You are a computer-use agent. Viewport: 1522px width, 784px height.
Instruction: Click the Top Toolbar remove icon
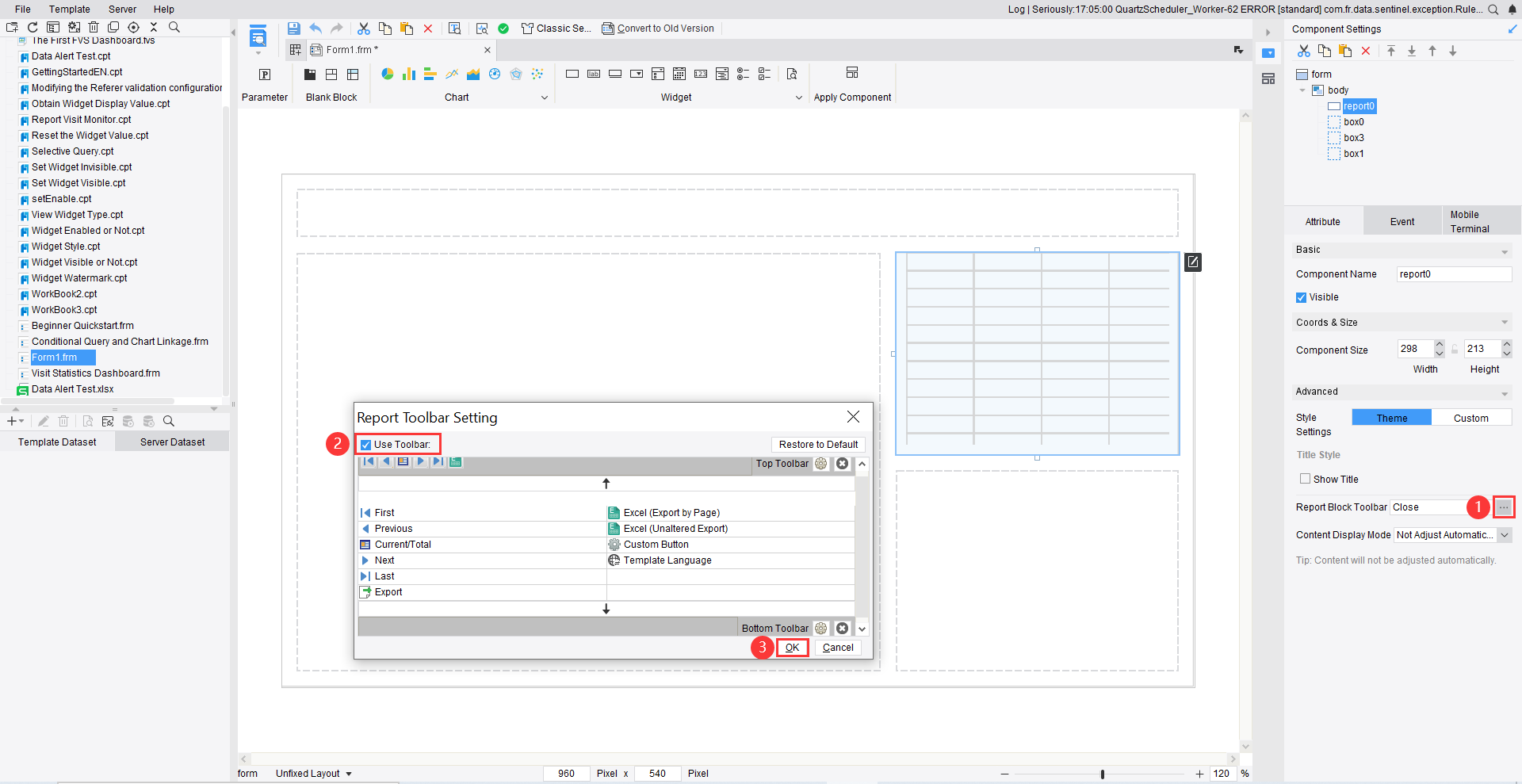[x=842, y=464]
